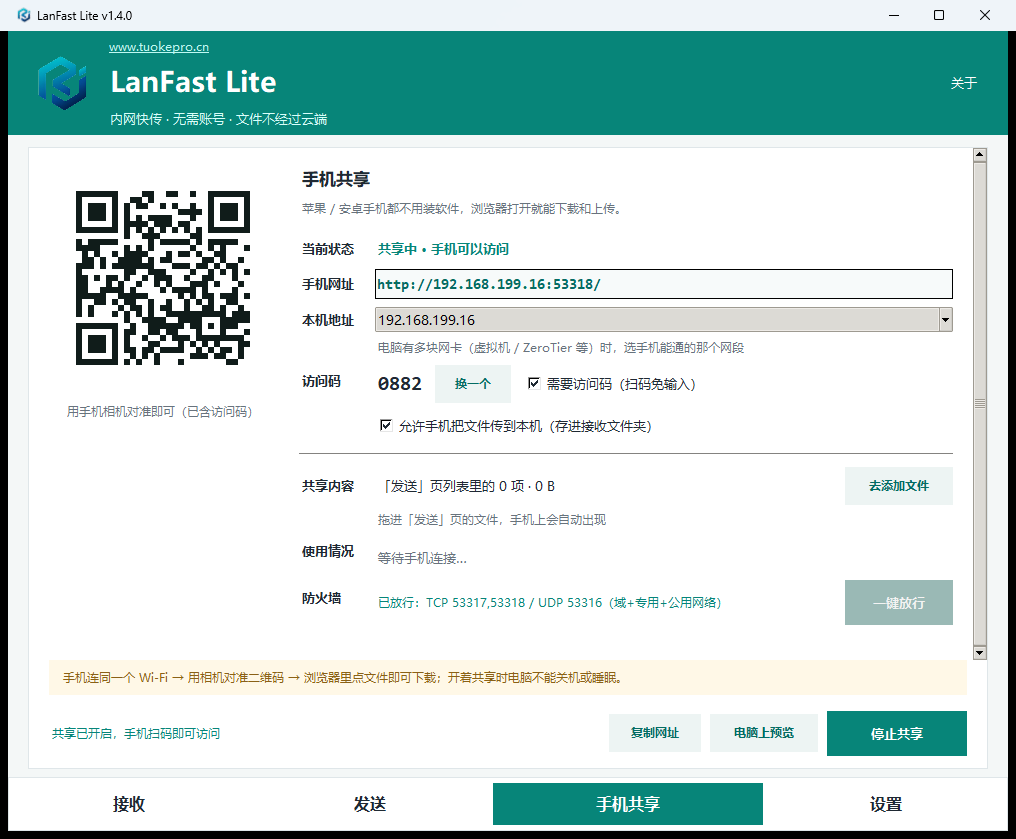This screenshot has width=1016, height=839.
Task: Click the 「发送」页列表里的 0 项 text
Action: click(468, 486)
